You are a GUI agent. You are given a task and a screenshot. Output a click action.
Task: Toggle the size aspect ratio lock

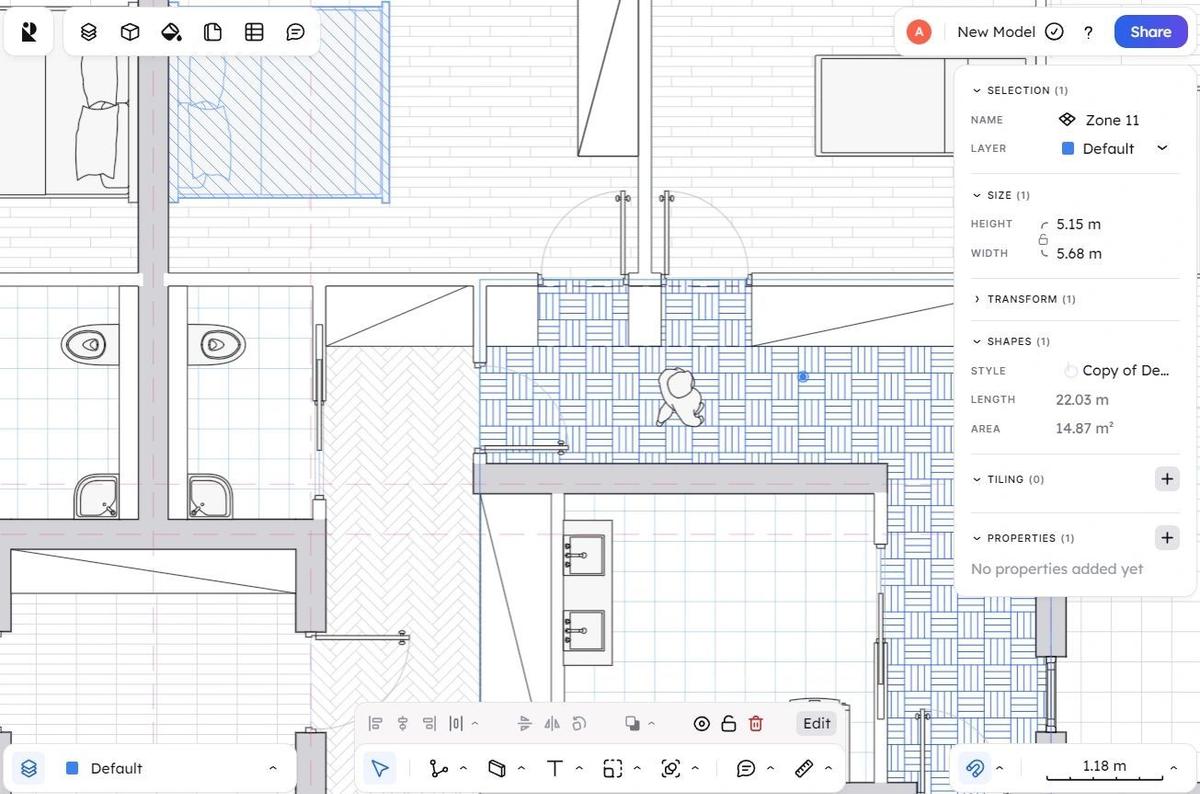coord(1044,239)
